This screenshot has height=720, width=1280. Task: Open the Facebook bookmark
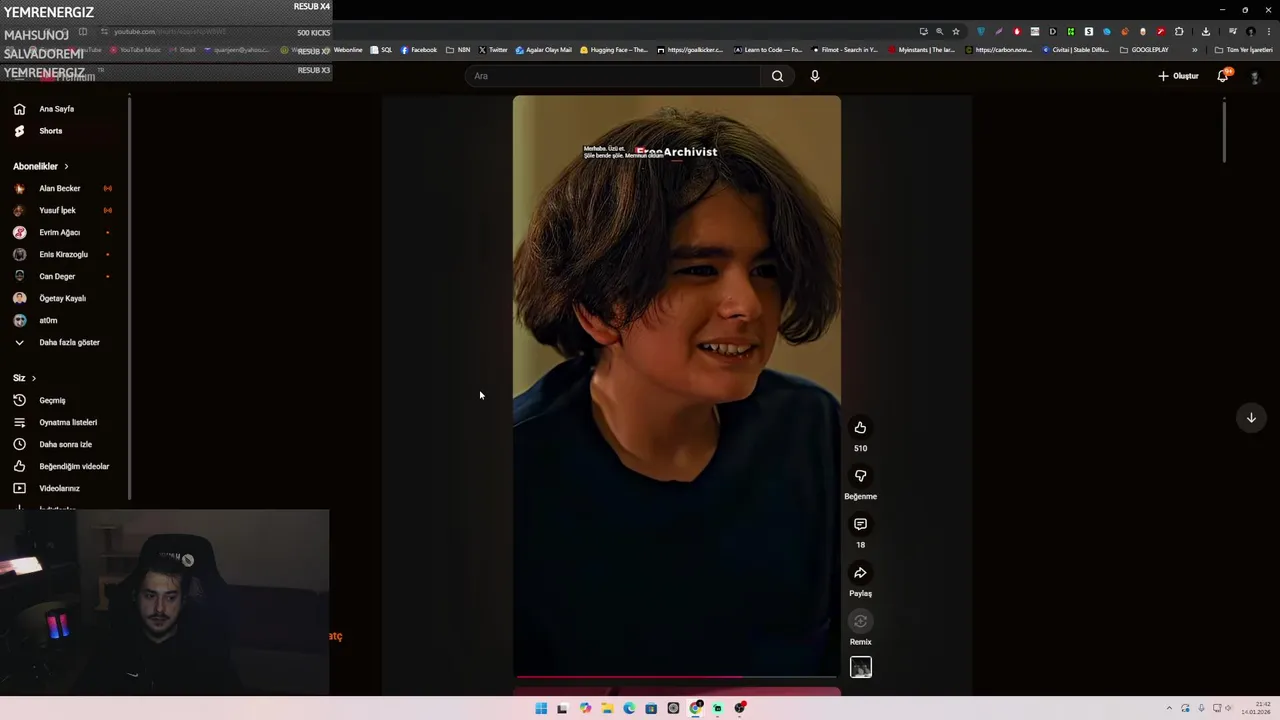point(419,50)
